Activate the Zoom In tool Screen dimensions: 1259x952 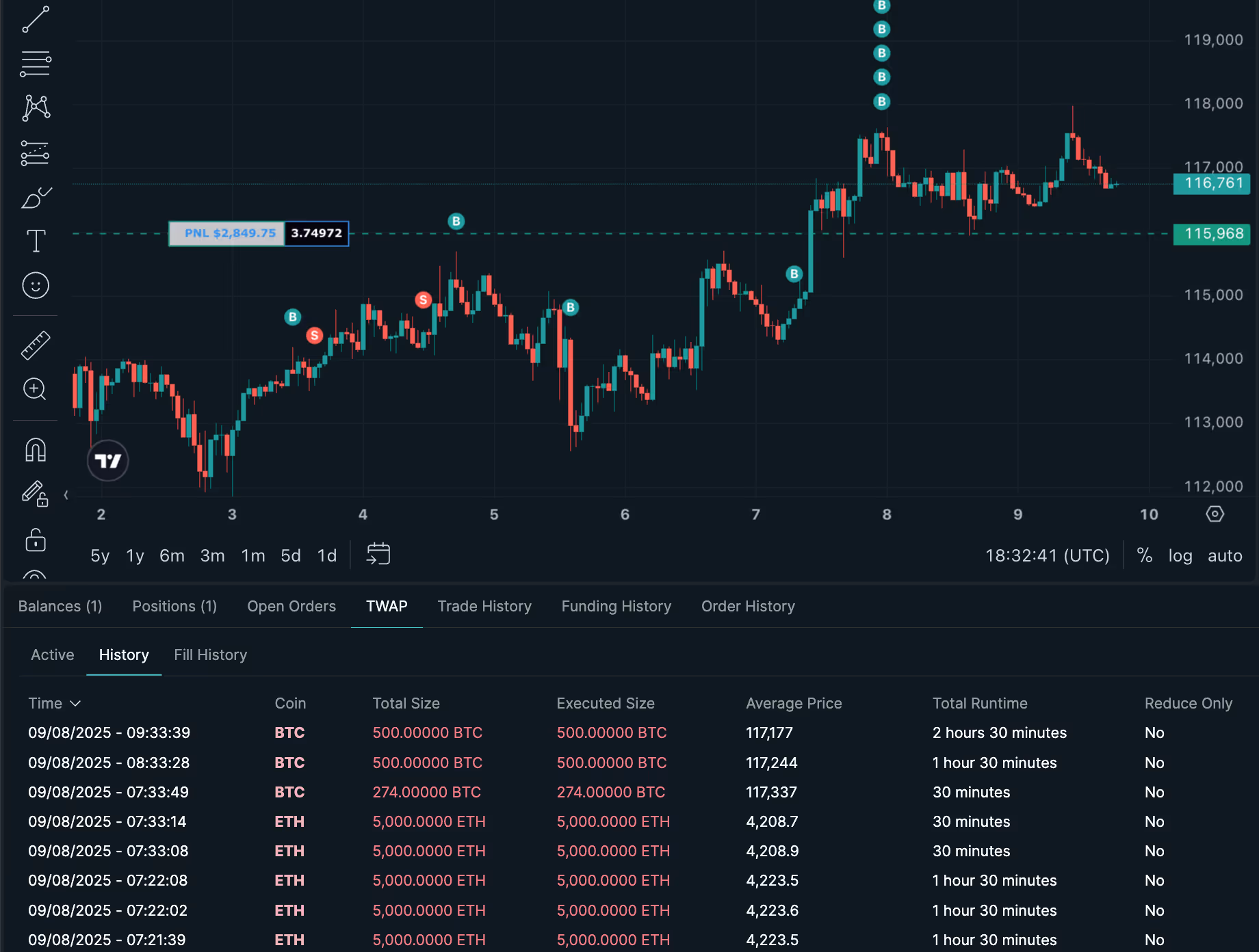point(36,388)
